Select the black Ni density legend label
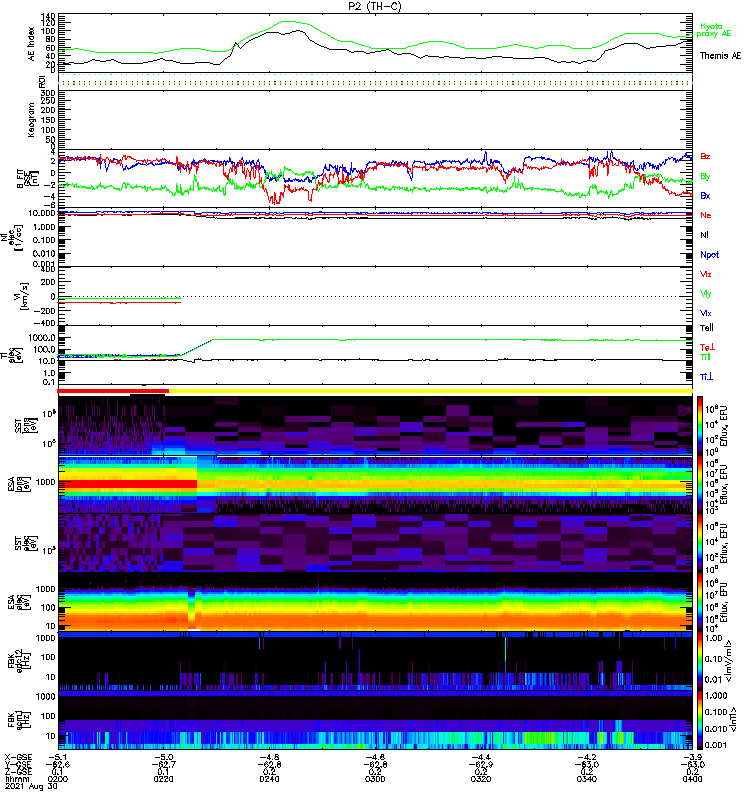This screenshot has height=800, width=750. click(x=704, y=235)
